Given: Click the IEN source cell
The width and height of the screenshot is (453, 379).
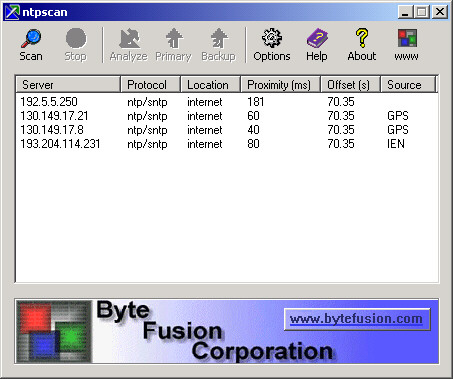Looking at the screenshot, I should point(396,144).
